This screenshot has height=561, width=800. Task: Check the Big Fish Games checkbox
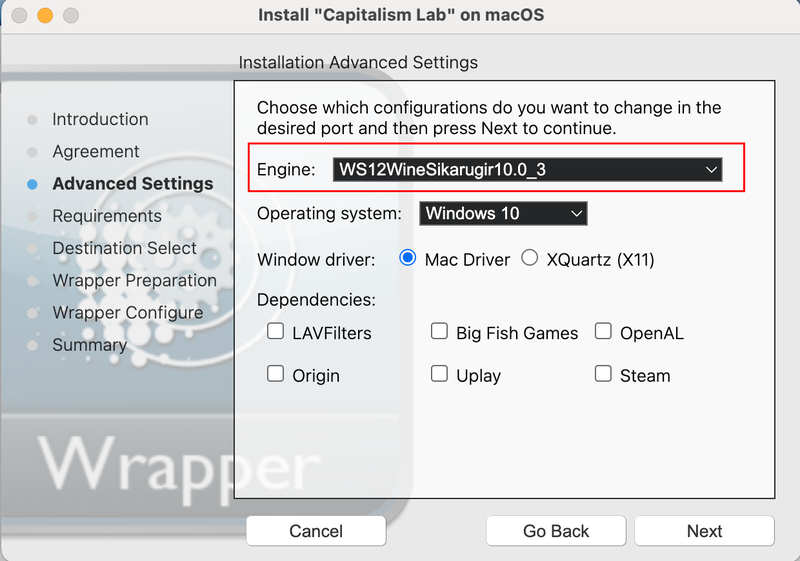tap(439, 332)
